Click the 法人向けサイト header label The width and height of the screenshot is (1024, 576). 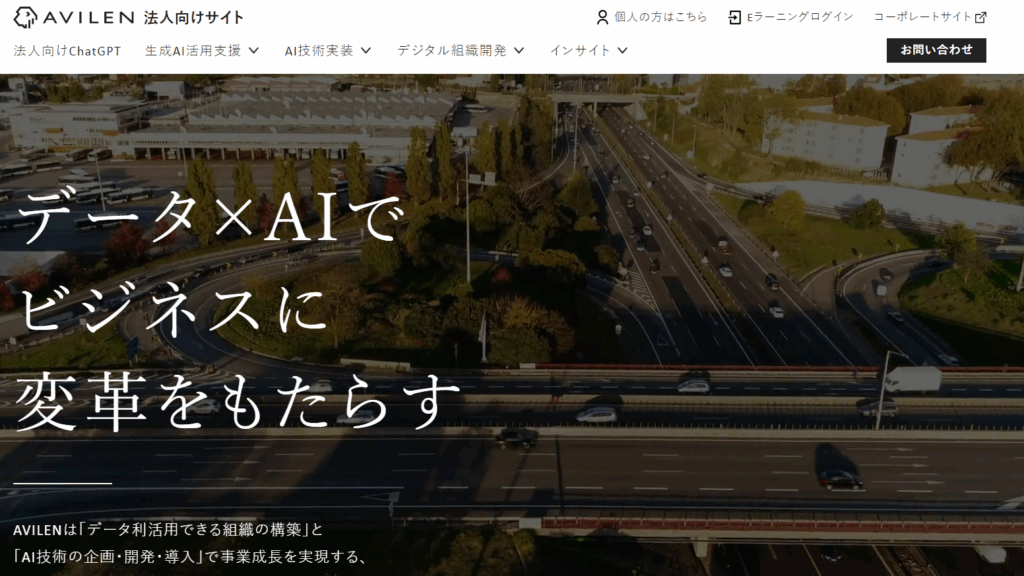(193, 17)
